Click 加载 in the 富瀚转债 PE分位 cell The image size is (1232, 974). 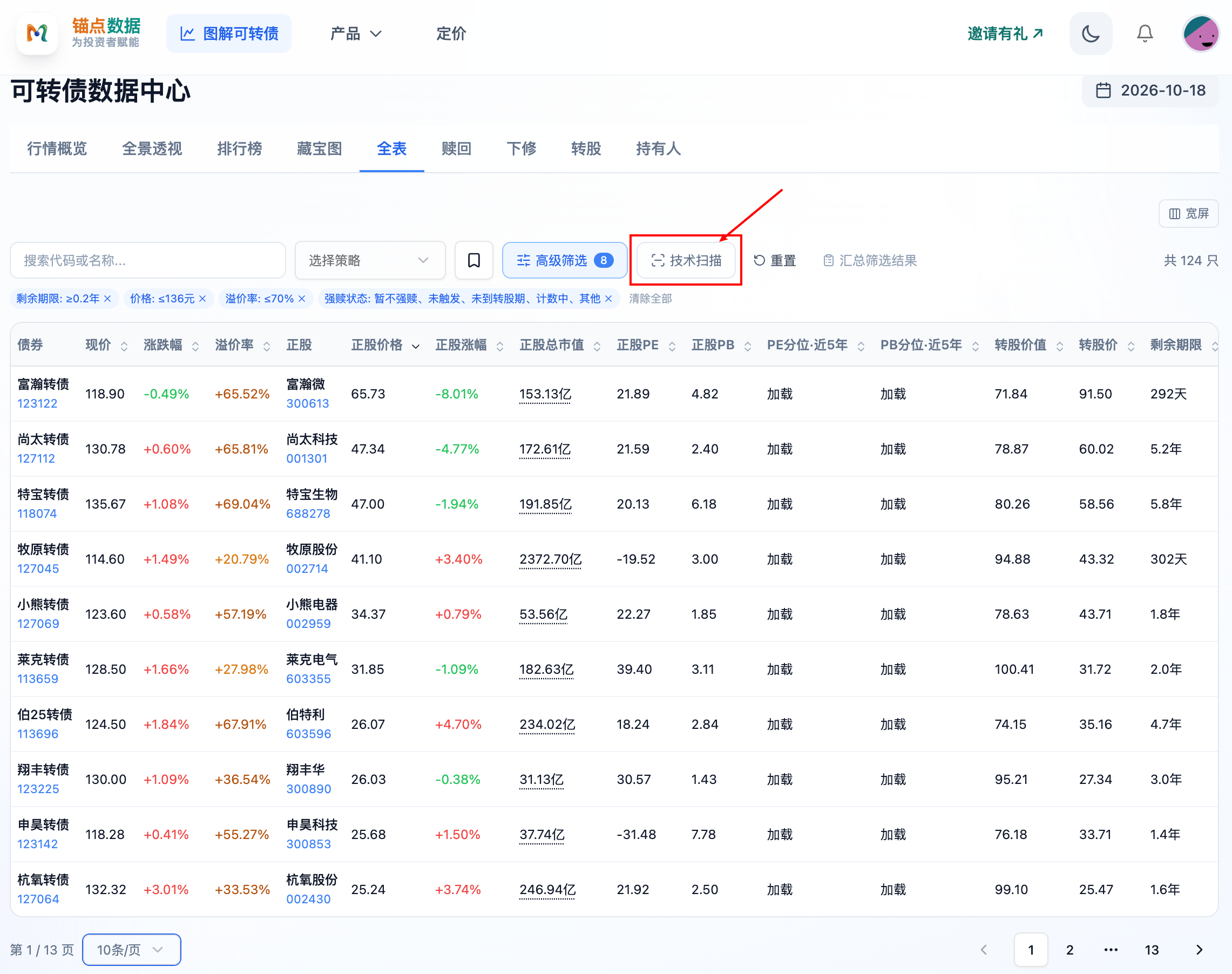780,394
